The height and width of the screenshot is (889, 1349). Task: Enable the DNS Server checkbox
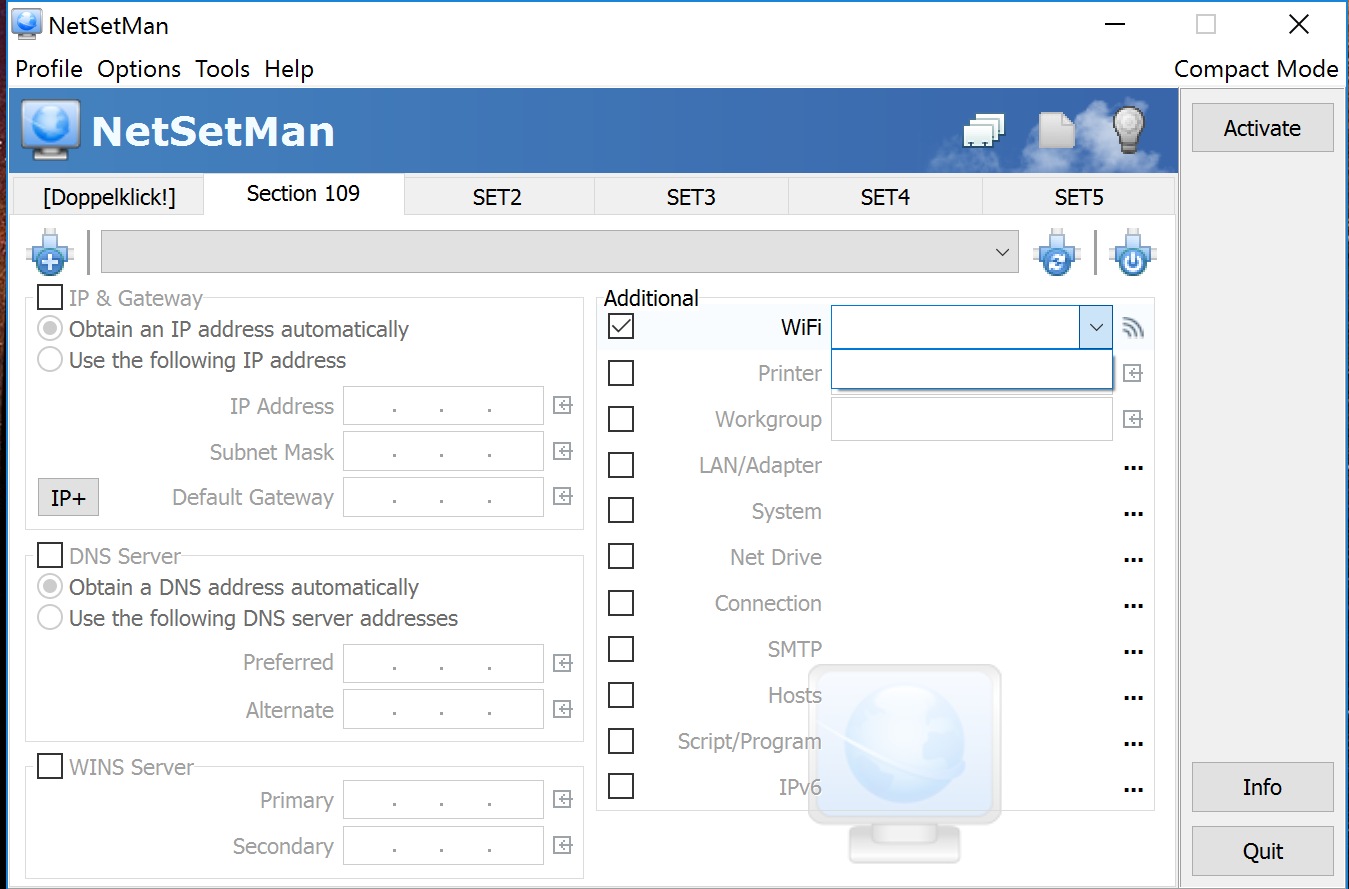tap(49, 555)
